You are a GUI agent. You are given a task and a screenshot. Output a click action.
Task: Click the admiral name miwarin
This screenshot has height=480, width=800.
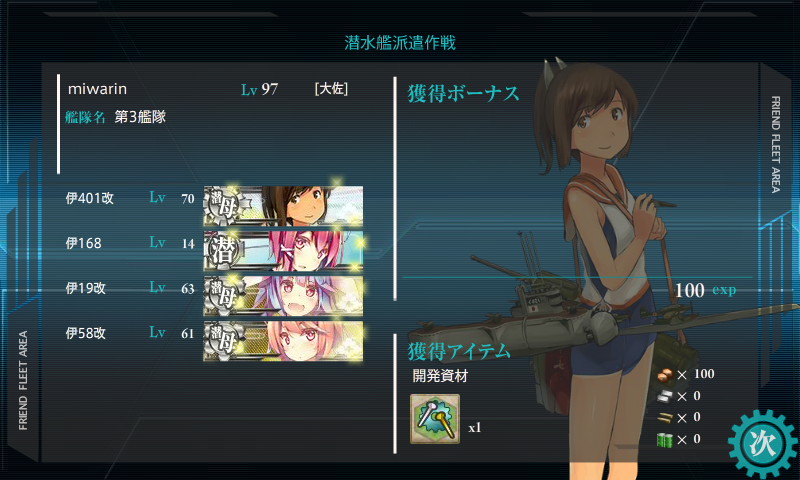pyautogui.click(x=97, y=89)
